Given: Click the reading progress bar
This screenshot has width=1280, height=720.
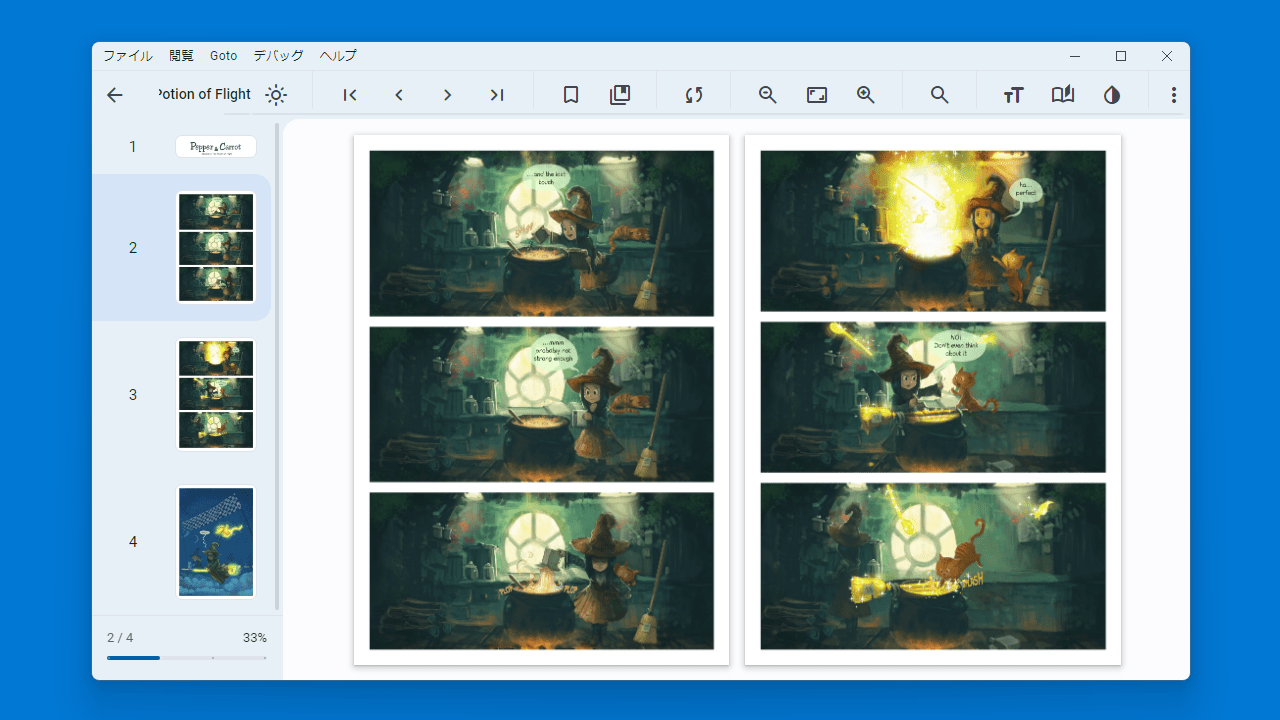Looking at the screenshot, I should 187,658.
